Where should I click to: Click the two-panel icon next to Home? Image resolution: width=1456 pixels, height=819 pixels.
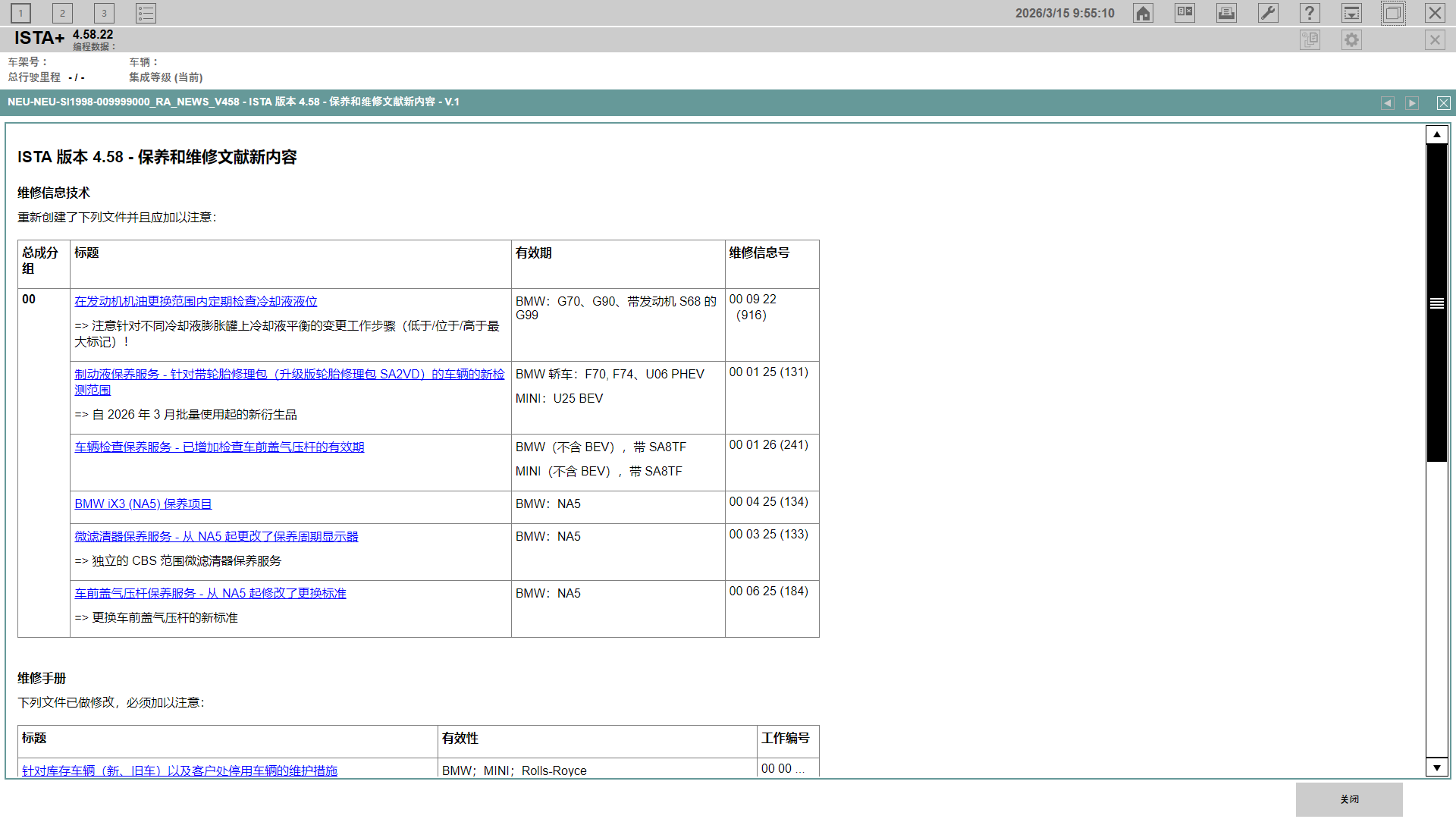point(1185,13)
